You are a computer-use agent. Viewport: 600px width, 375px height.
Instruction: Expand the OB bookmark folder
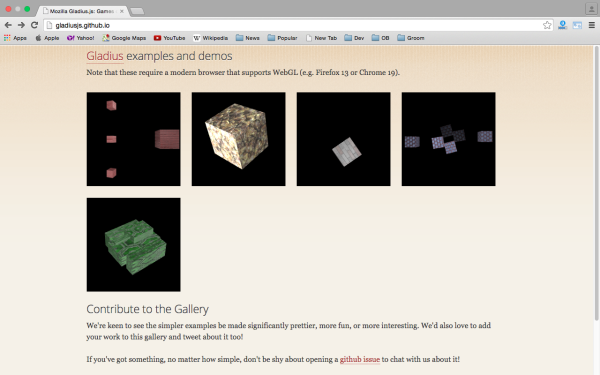click(x=380, y=38)
